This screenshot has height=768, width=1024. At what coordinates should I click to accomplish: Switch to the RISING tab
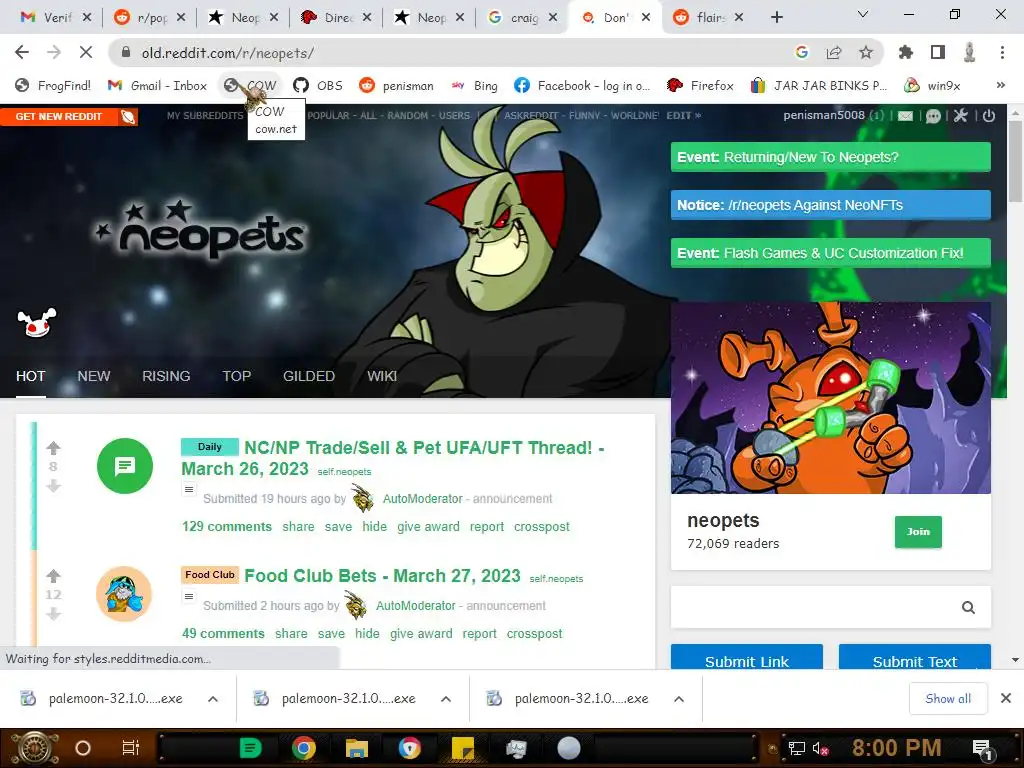coord(166,376)
